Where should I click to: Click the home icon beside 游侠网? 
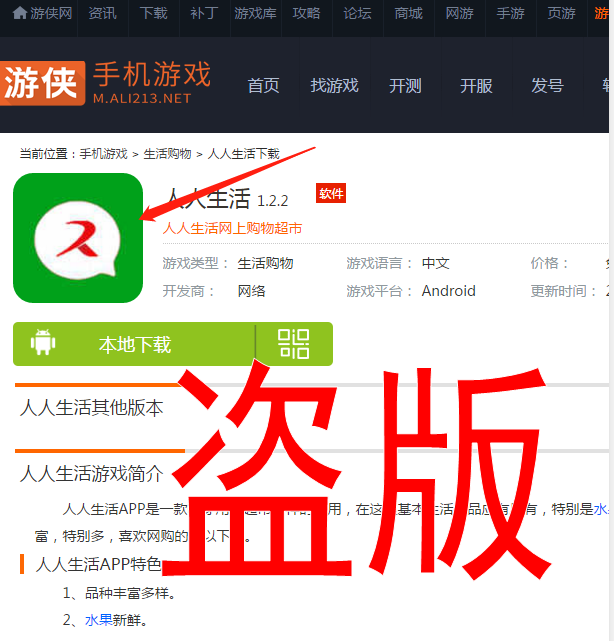coord(20,13)
